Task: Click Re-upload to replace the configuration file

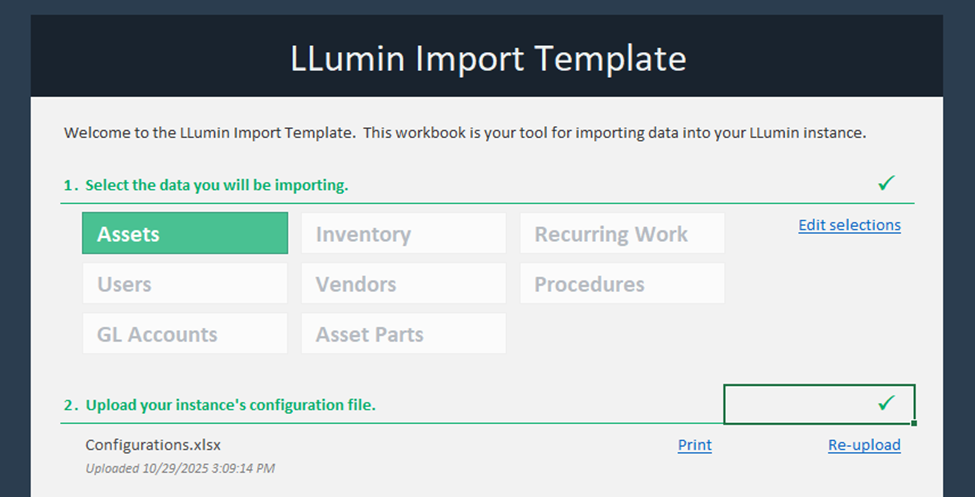Action: (864, 445)
